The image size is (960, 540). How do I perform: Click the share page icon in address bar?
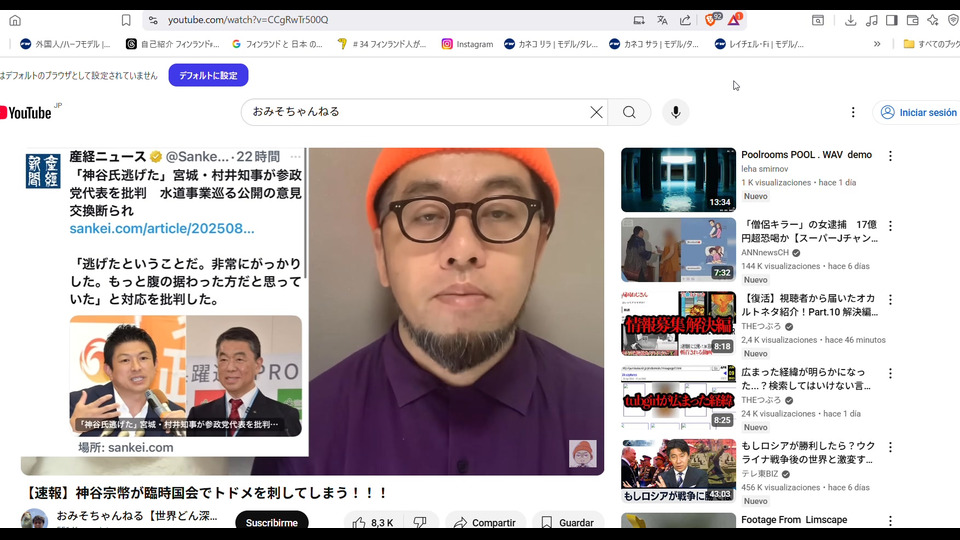point(685,20)
